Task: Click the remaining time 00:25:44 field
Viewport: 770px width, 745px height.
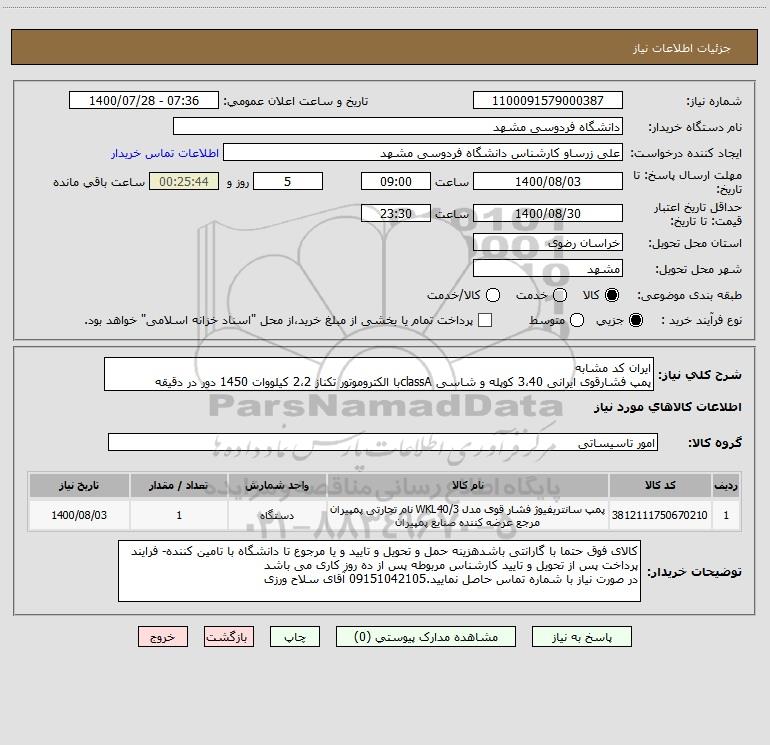Action: (184, 181)
